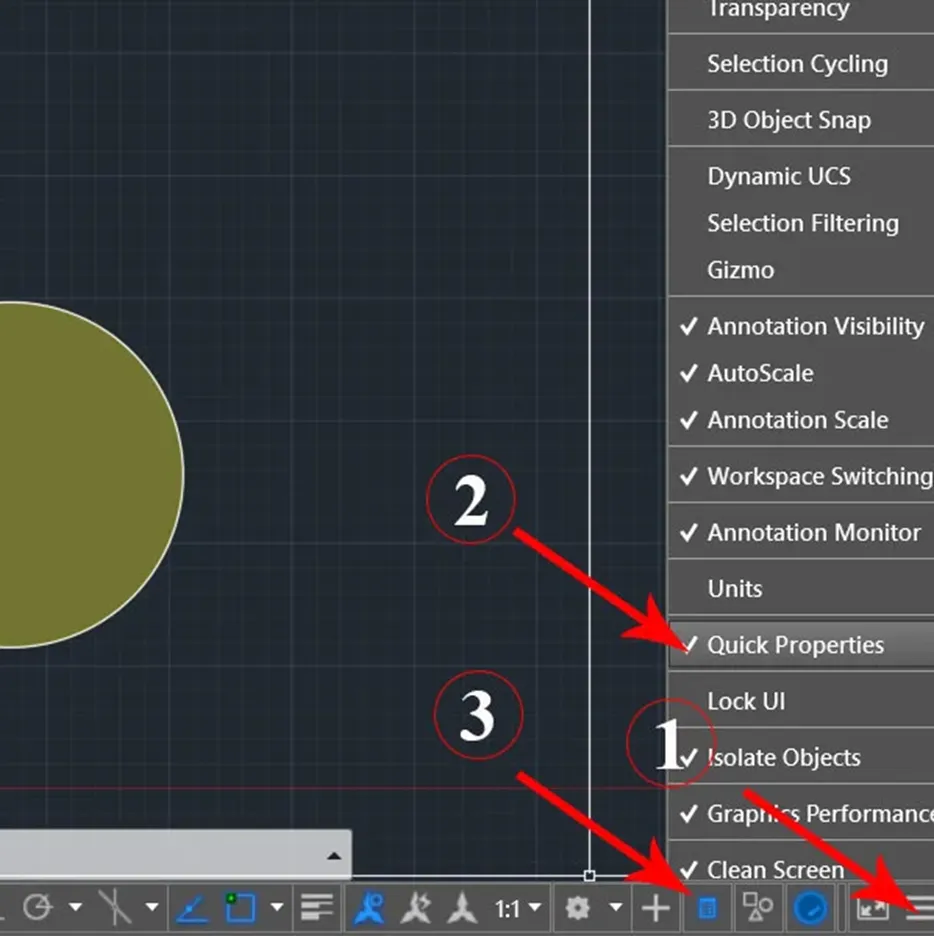934x936 pixels.
Task: Click the AutoScale icon in status bar
Action: point(415,908)
